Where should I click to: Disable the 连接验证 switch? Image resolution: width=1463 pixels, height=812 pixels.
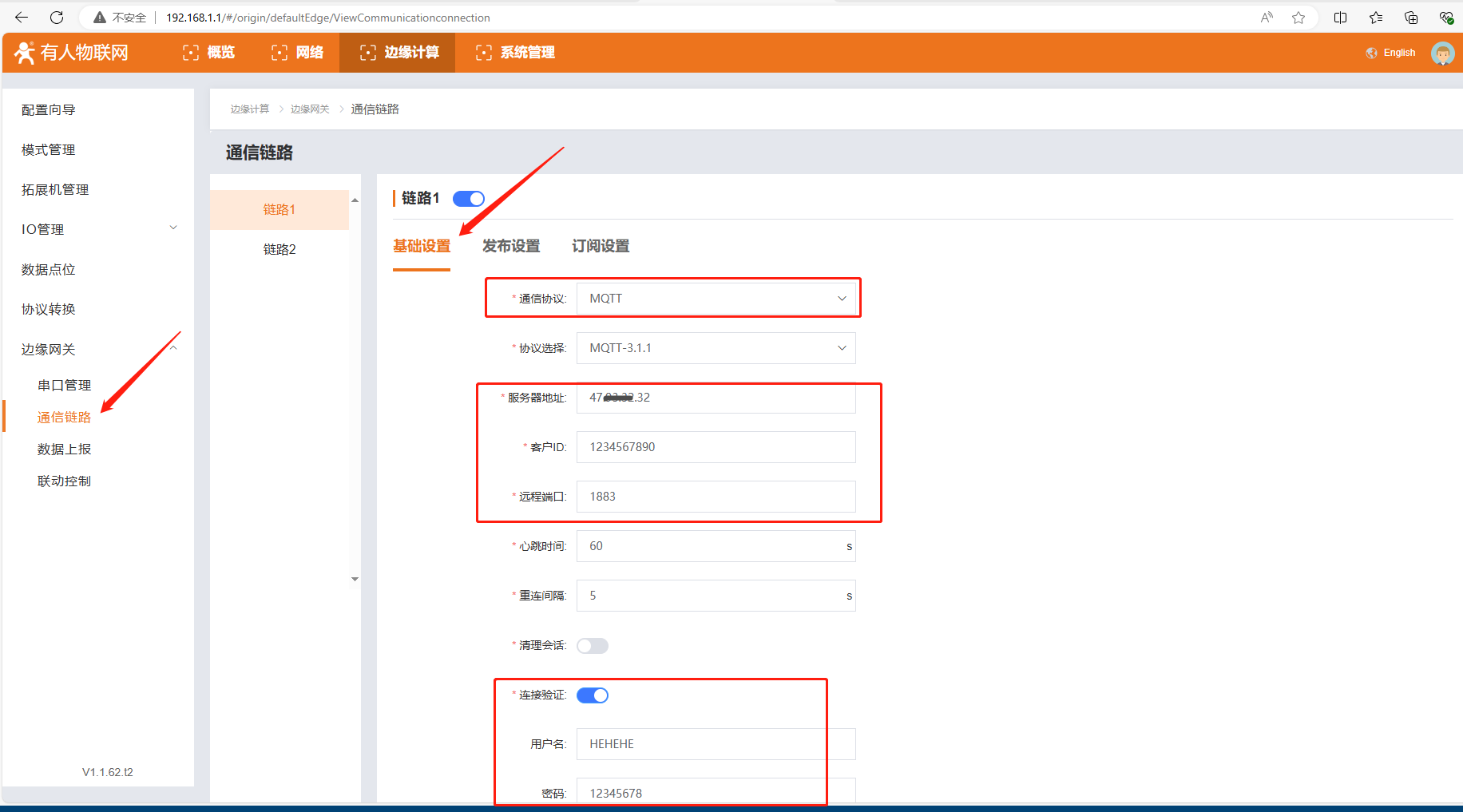[593, 695]
